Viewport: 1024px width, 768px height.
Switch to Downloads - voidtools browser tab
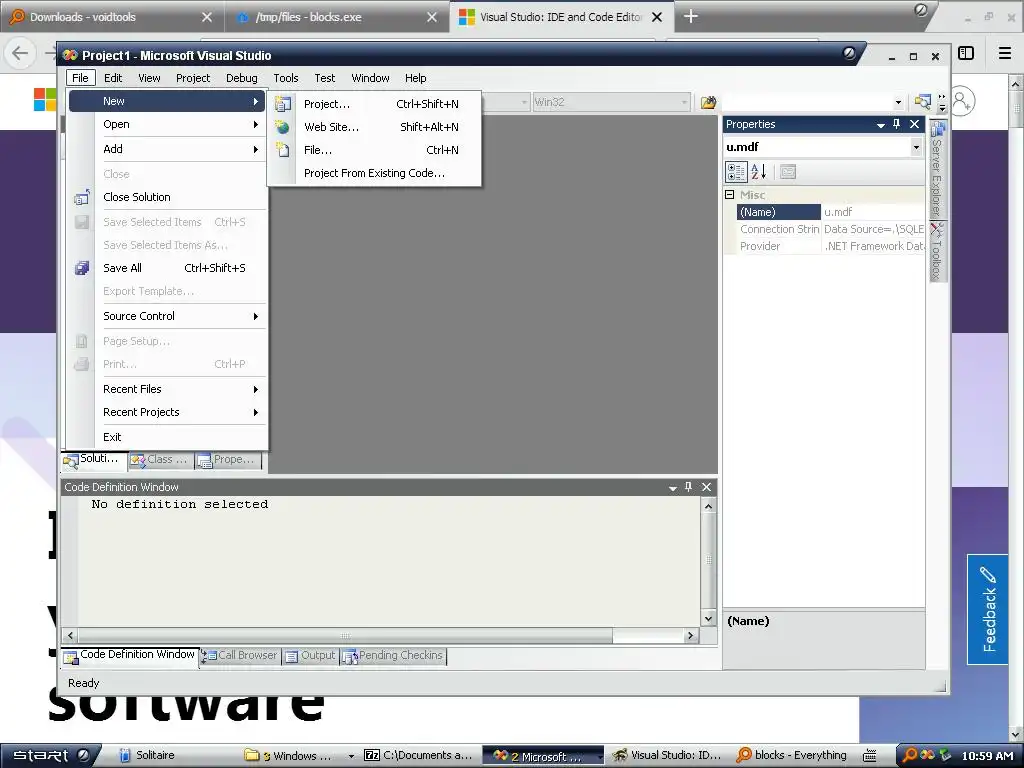click(111, 17)
